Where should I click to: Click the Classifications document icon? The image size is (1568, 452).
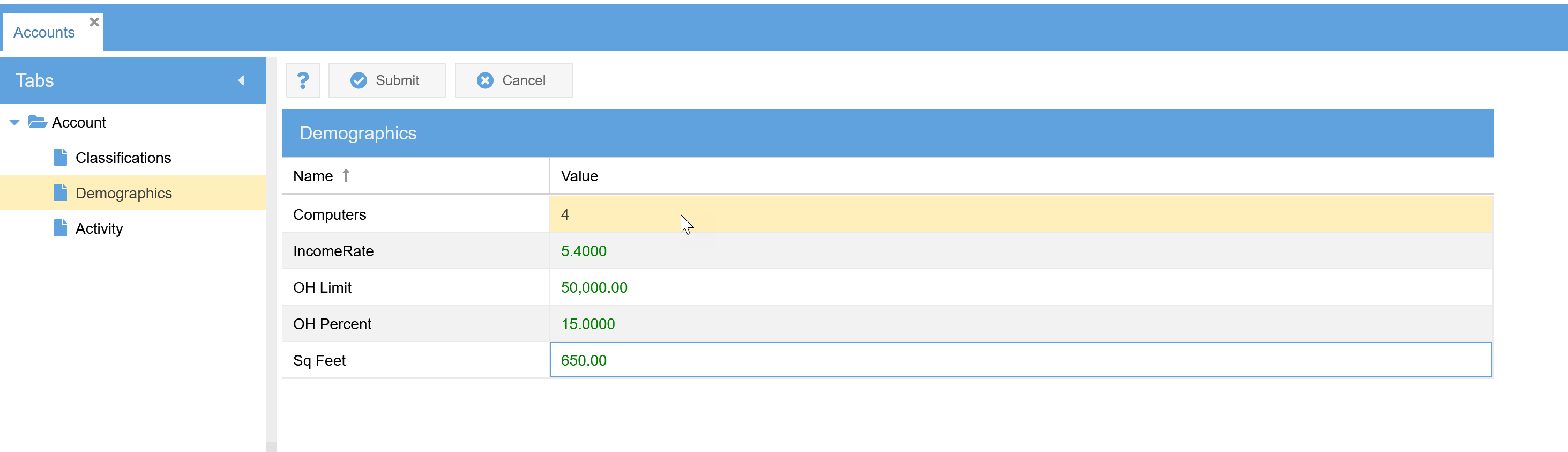point(60,158)
